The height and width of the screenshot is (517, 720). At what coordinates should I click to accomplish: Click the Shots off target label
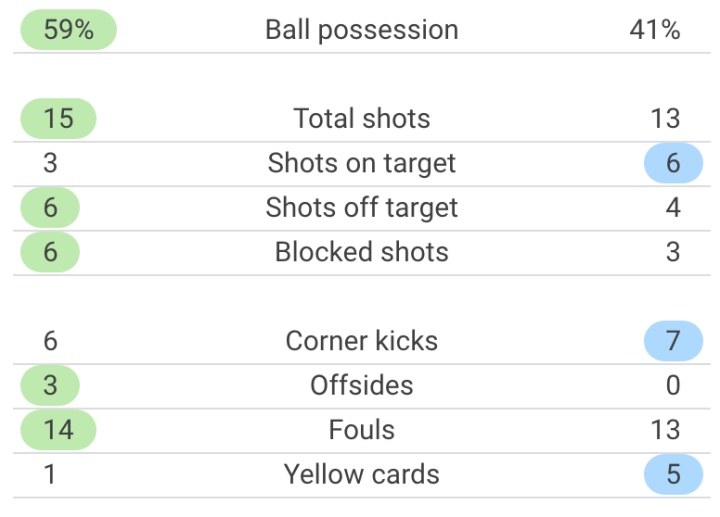click(361, 208)
